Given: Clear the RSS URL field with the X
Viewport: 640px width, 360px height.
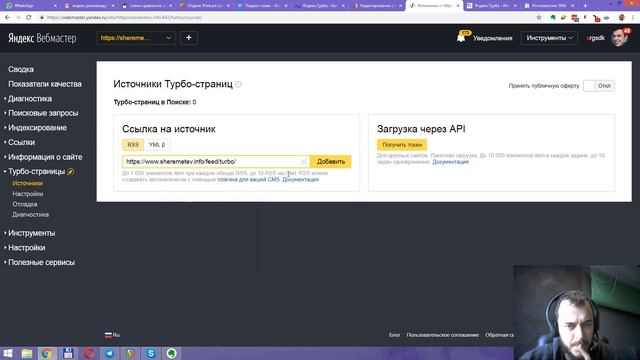Looking at the screenshot, I should click(x=304, y=162).
